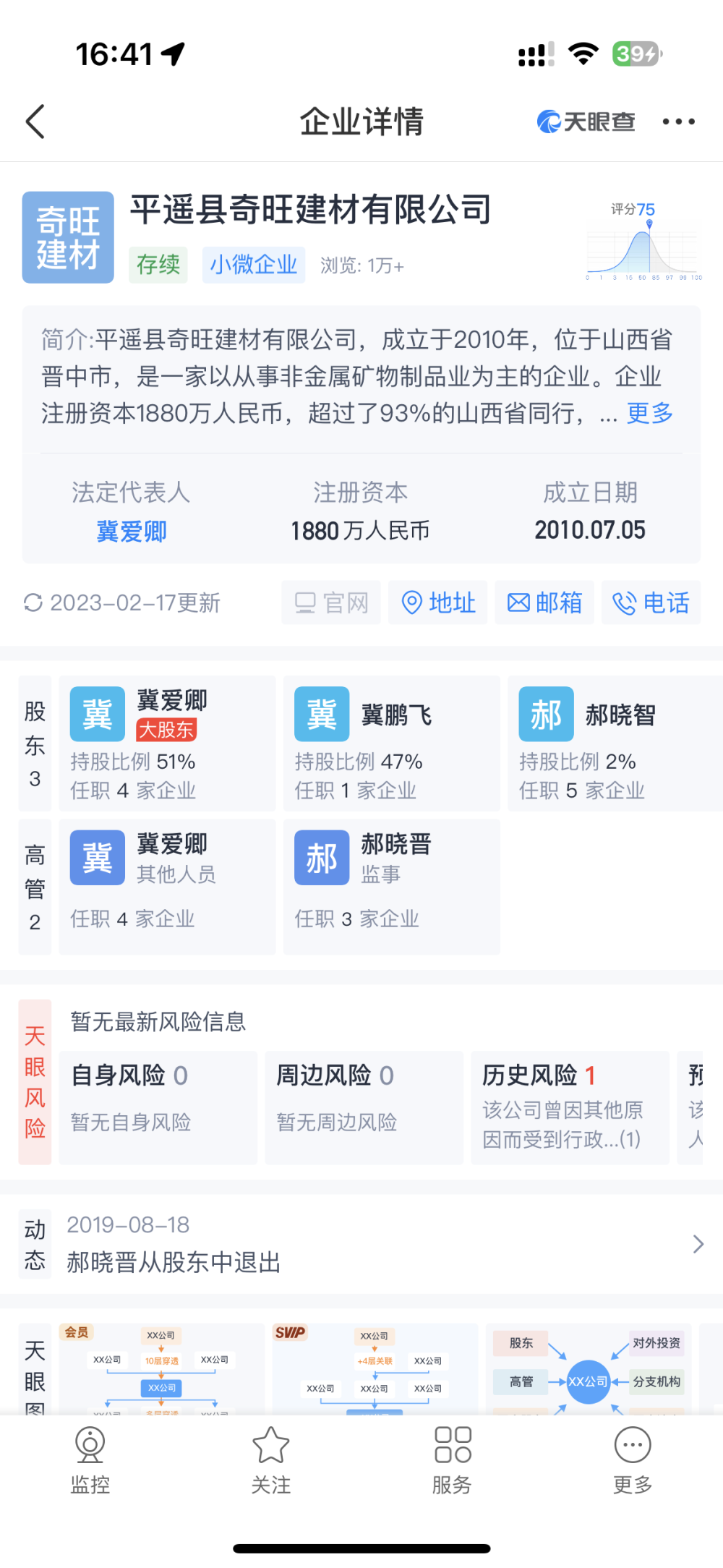Open legal representative 冀爱卿 link
Viewport: 723px width, 1568px height.
coord(132,532)
